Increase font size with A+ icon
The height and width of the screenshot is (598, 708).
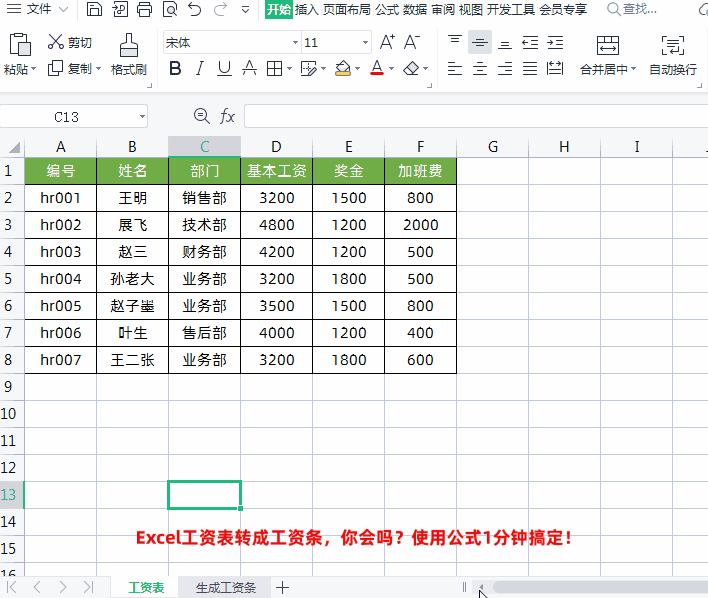pyautogui.click(x=387, y=42)
